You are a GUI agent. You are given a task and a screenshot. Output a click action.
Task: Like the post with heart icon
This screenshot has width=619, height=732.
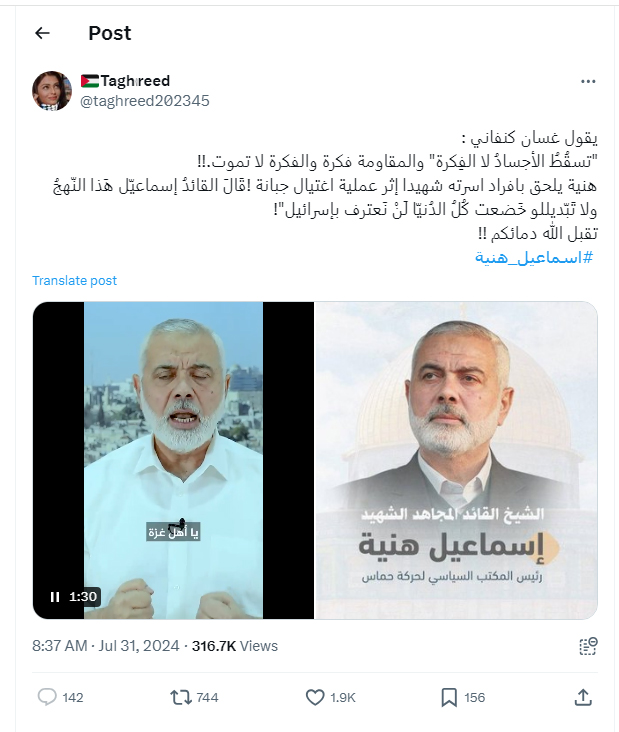click(315, 697)
